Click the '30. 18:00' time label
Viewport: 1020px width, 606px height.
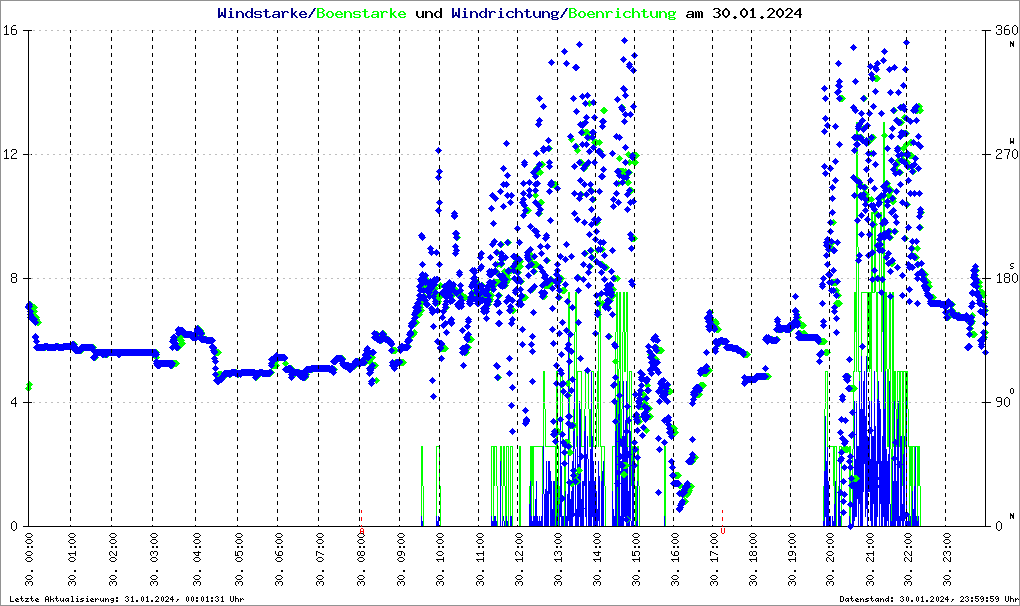pyautogui.click(x=753, y=559)
